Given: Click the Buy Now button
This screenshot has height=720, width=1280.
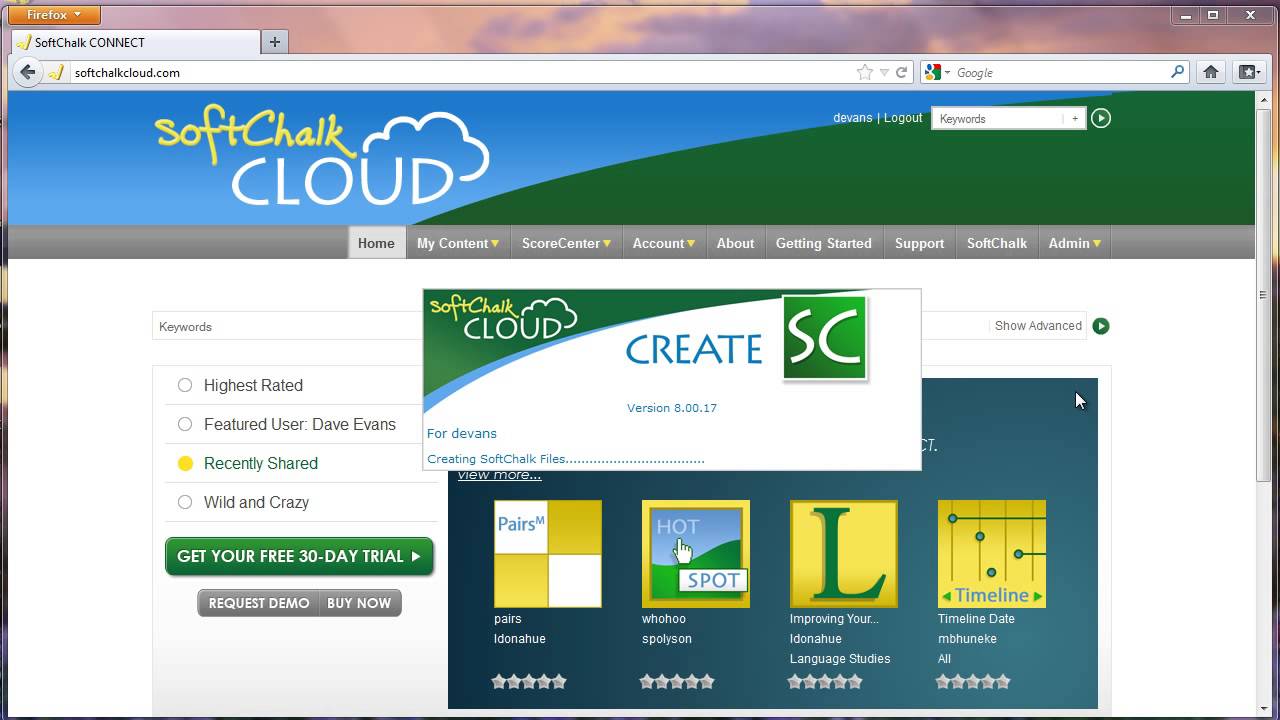Looking at the screenshot, I should pyautogui.click(x=360, y=603).
